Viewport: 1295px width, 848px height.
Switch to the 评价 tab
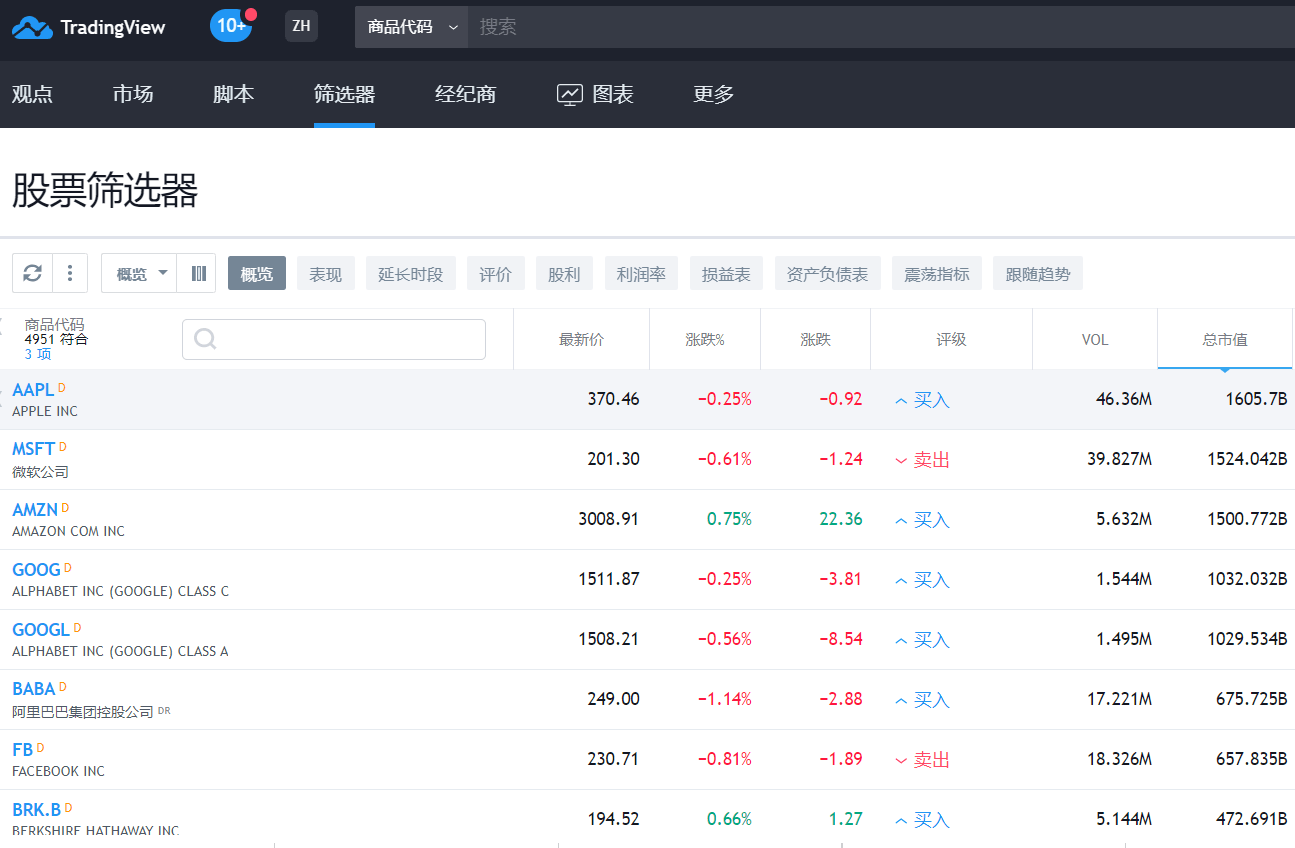click(496, 273)
